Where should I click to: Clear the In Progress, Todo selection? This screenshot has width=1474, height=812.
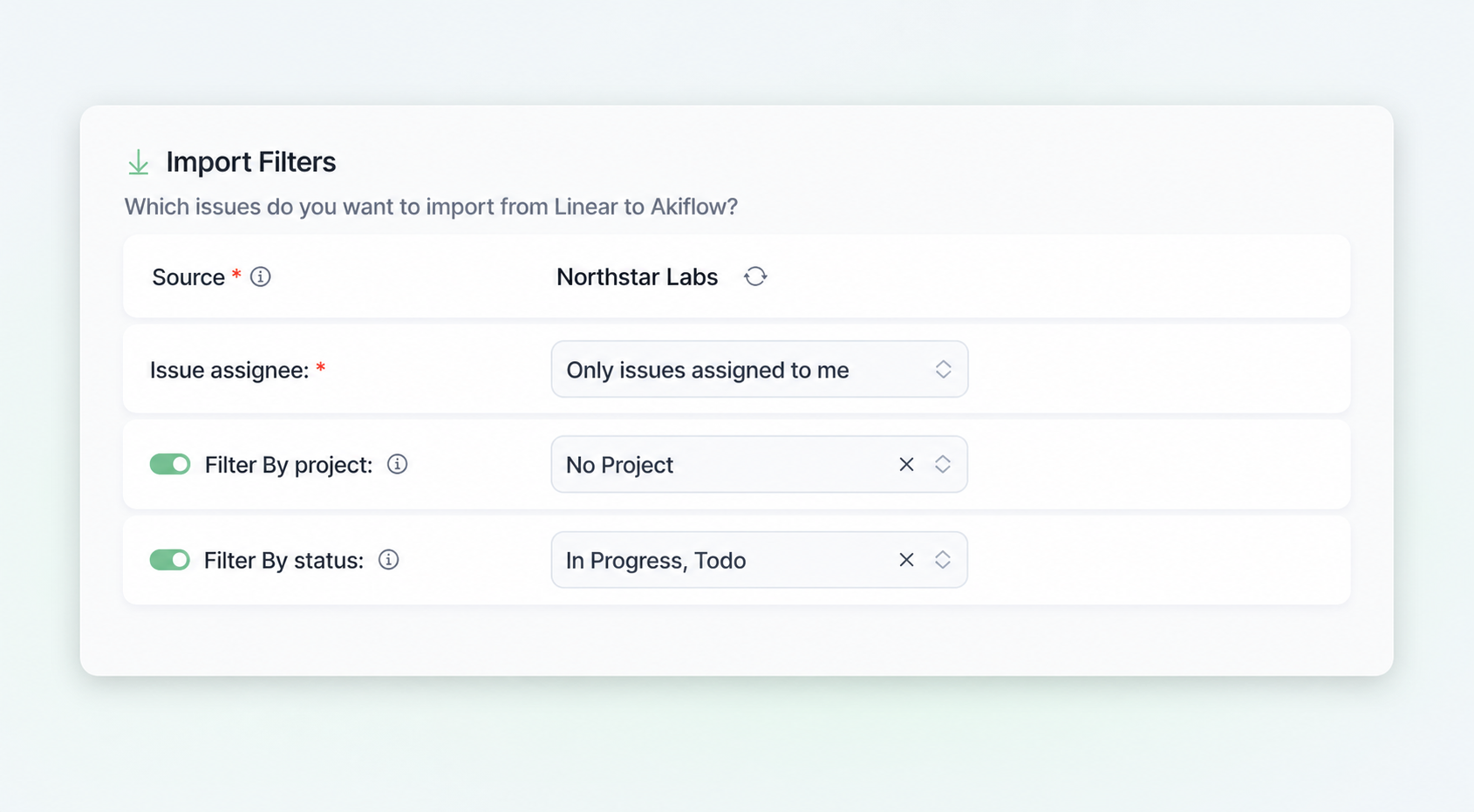point(906,560)
